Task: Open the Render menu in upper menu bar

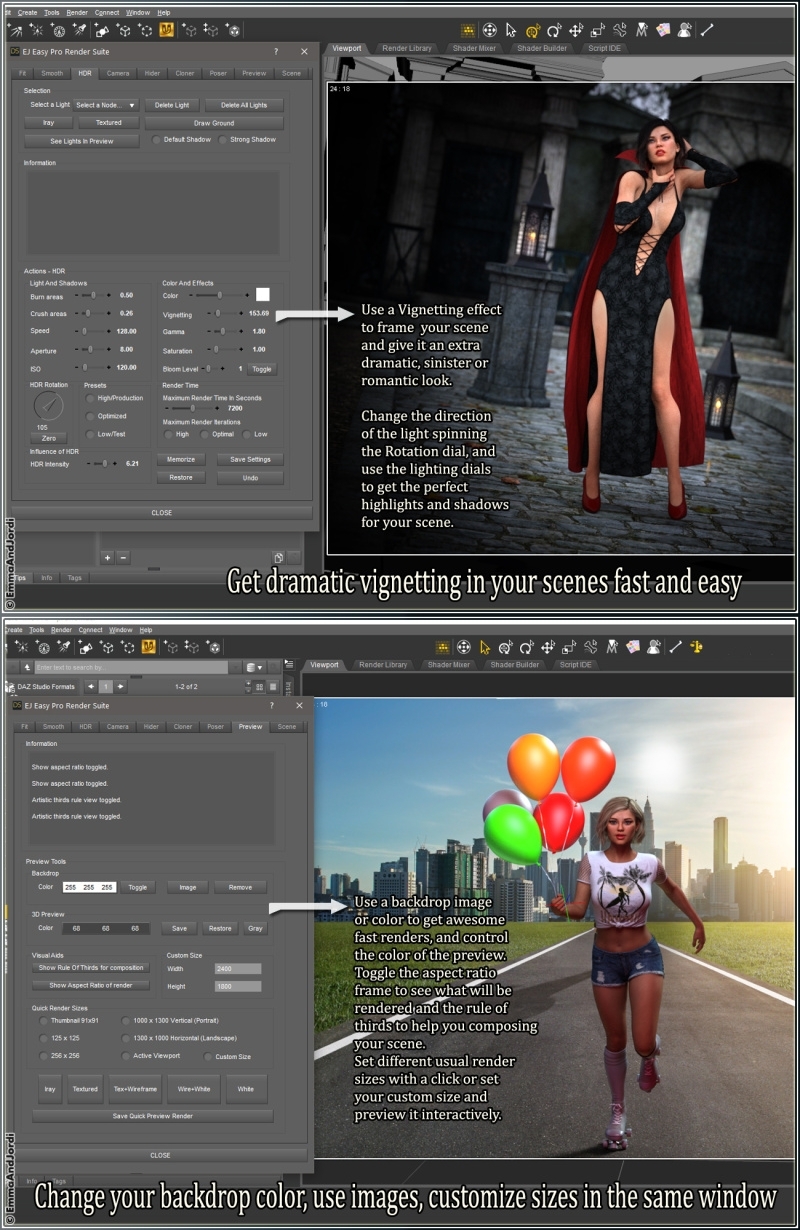Action: (77, 13)
